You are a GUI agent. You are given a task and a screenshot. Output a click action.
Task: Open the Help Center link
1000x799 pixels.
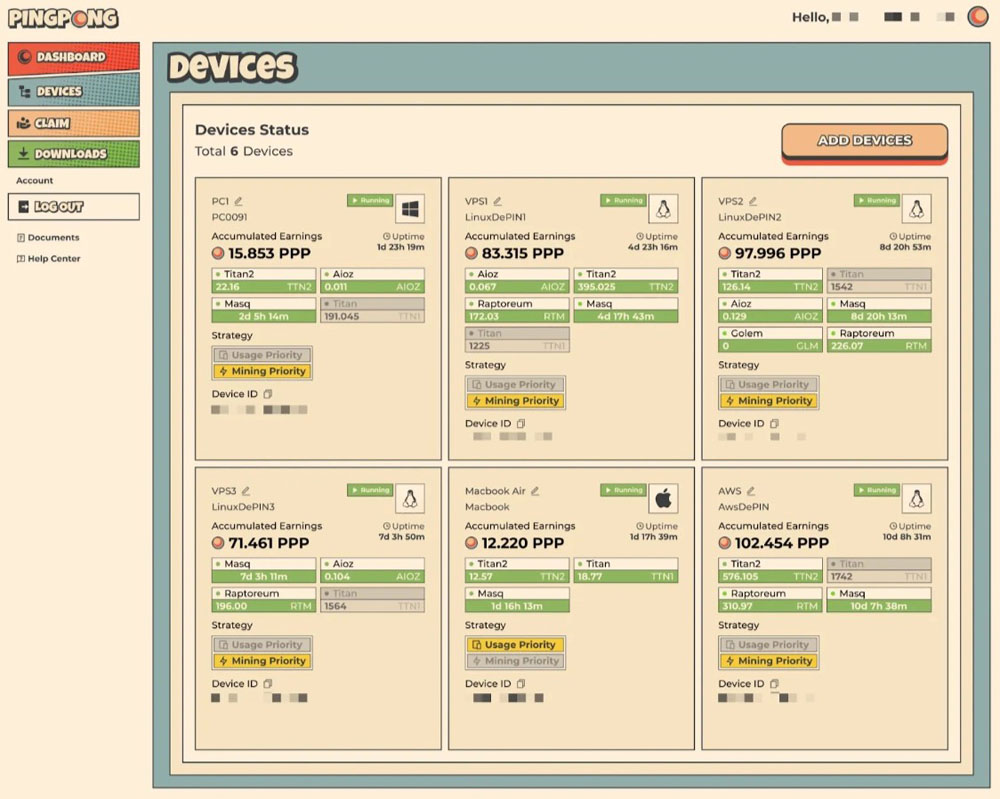click(54, 259)
